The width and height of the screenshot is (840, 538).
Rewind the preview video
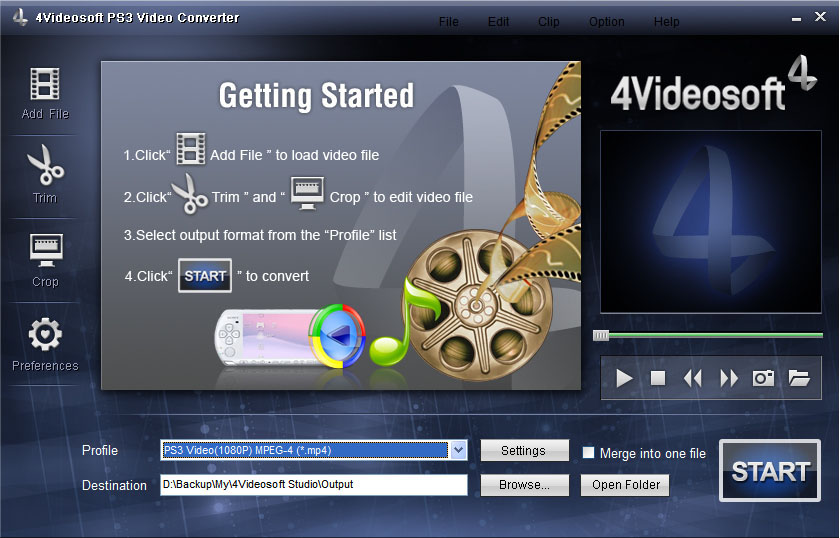693,378
